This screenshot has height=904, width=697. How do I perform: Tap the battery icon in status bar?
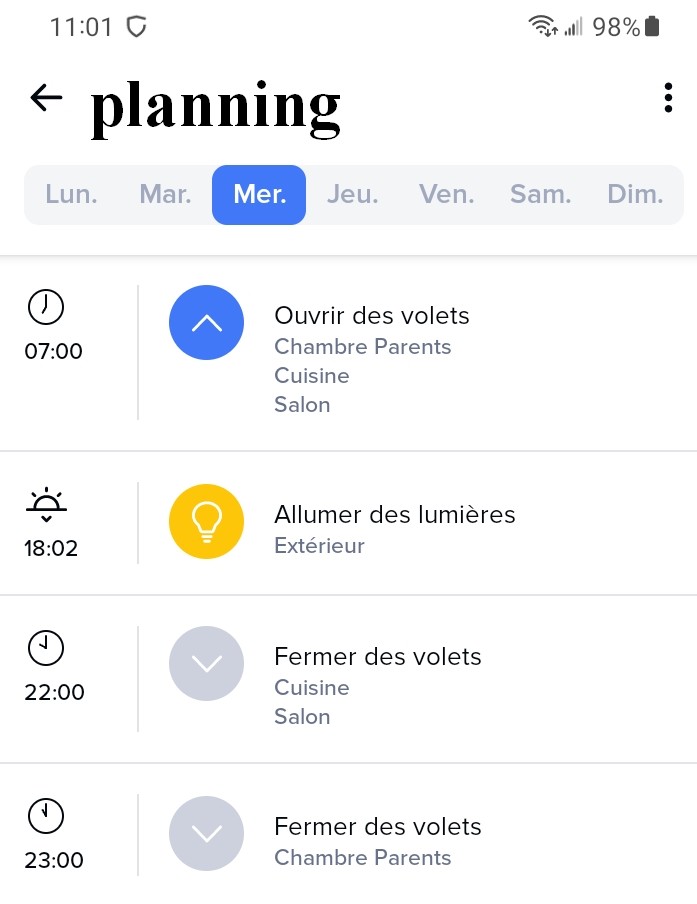click(653, 27)
